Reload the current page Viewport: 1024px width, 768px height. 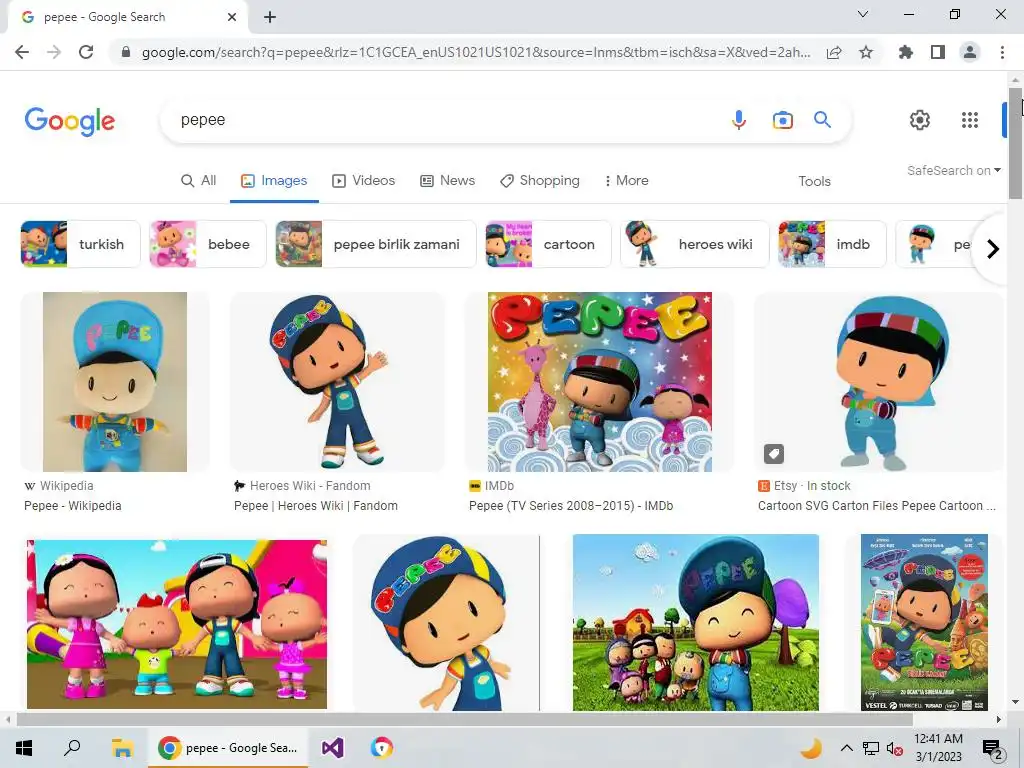point(86,52)
